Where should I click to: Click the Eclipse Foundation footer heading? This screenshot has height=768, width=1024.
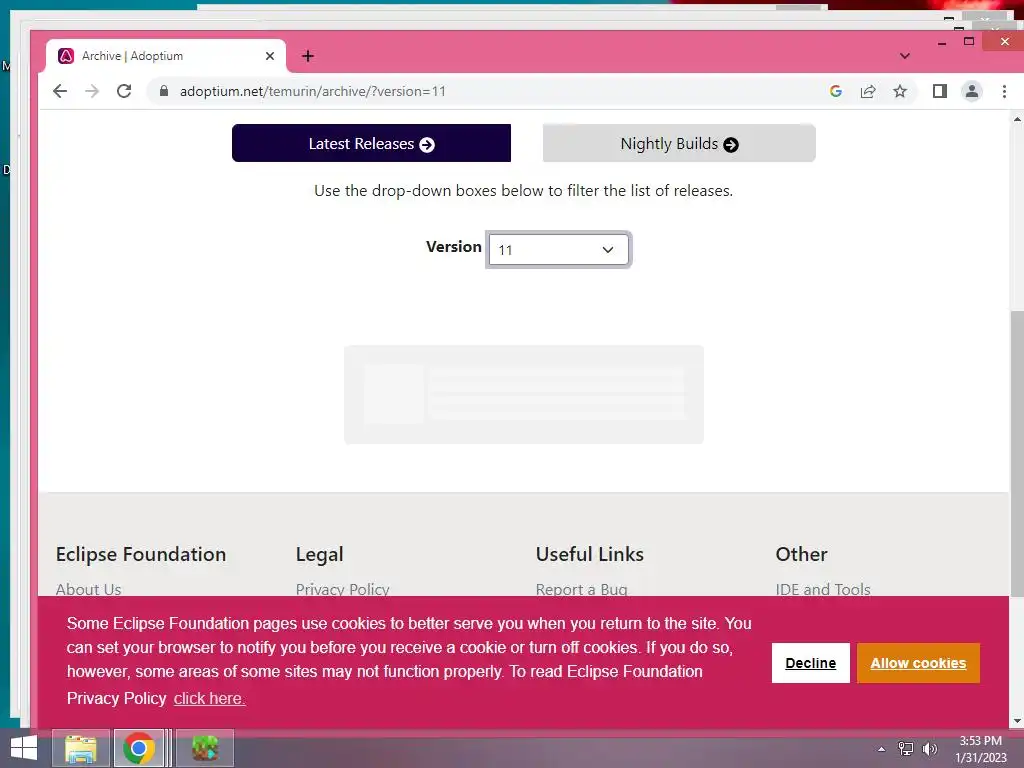tap(140, 554)
